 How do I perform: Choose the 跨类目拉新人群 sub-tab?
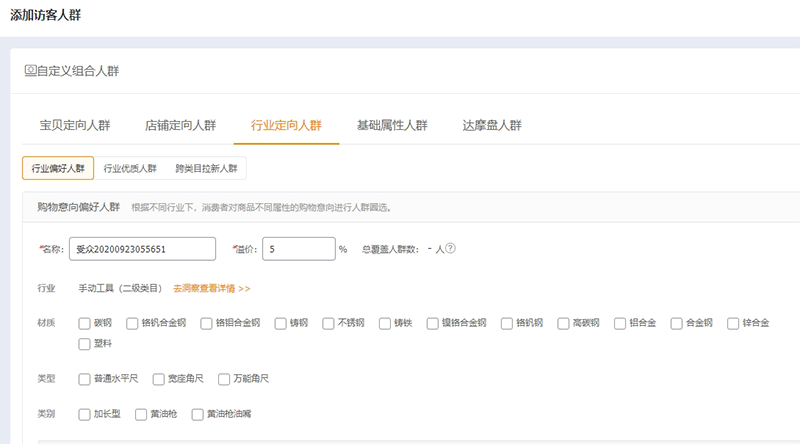pos(206,169)
